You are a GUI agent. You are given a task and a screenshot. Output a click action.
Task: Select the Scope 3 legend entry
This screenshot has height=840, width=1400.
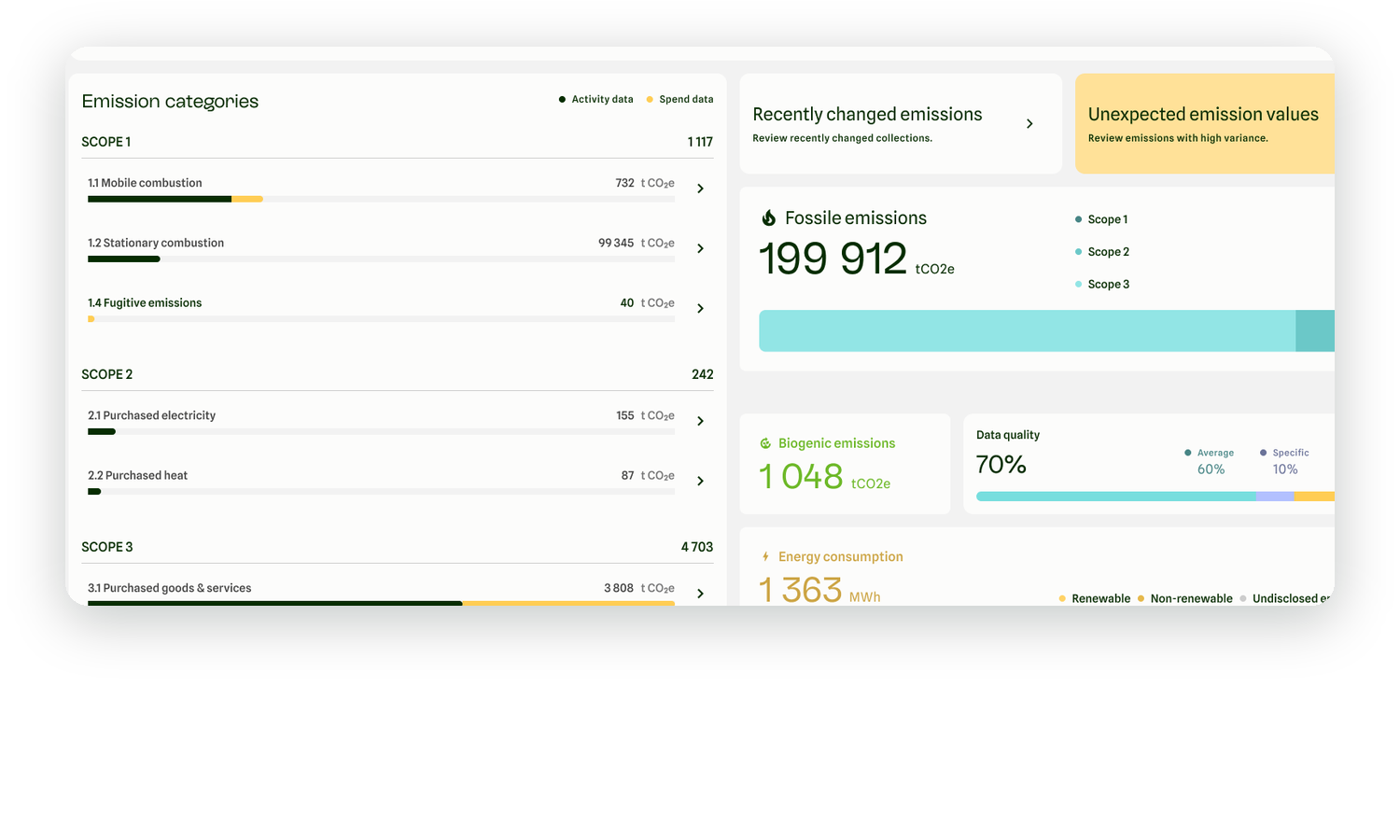1102,285
